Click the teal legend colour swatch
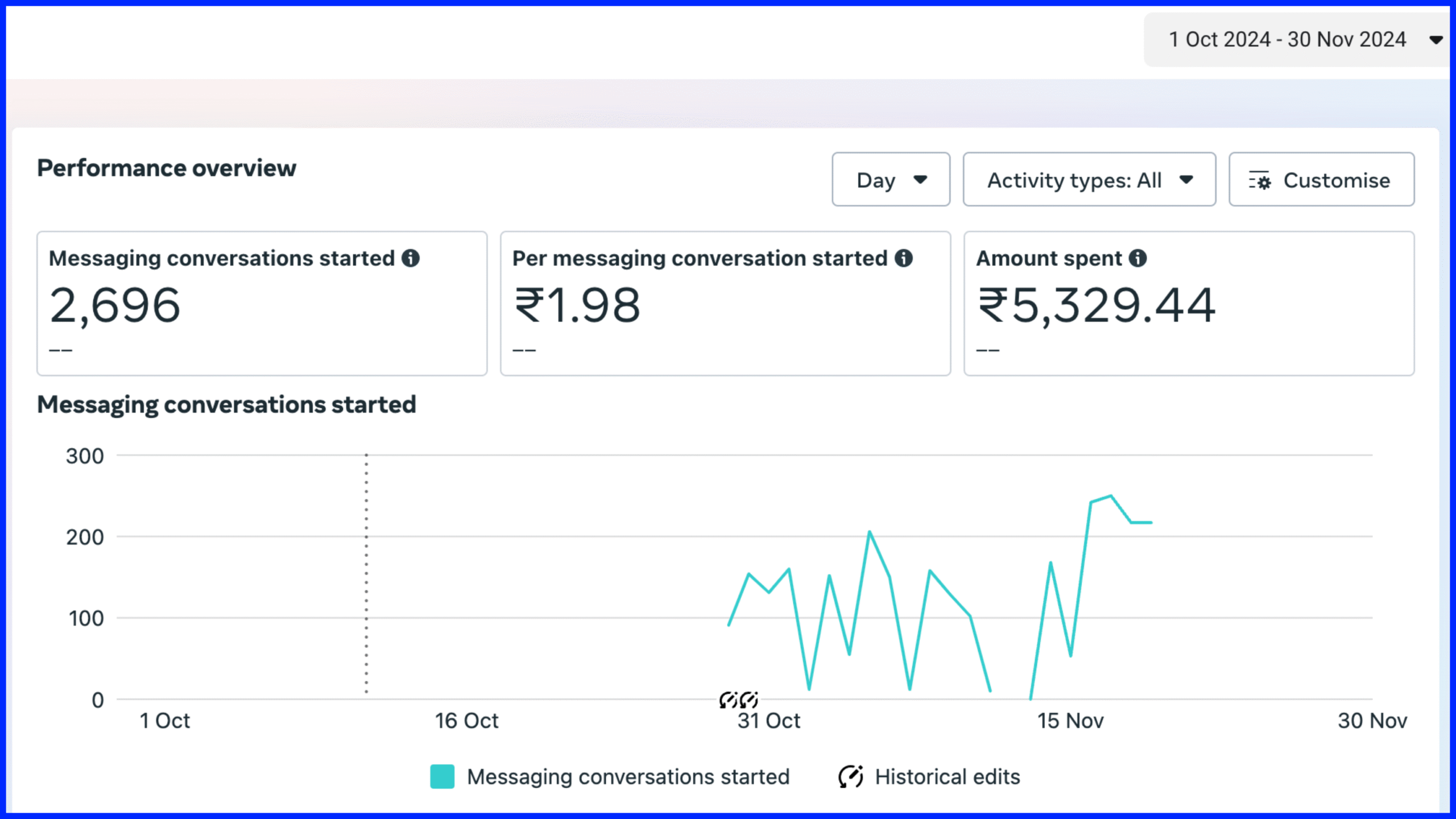The width and height of the screenshot is (1456, 819). (x=442, y=776)
